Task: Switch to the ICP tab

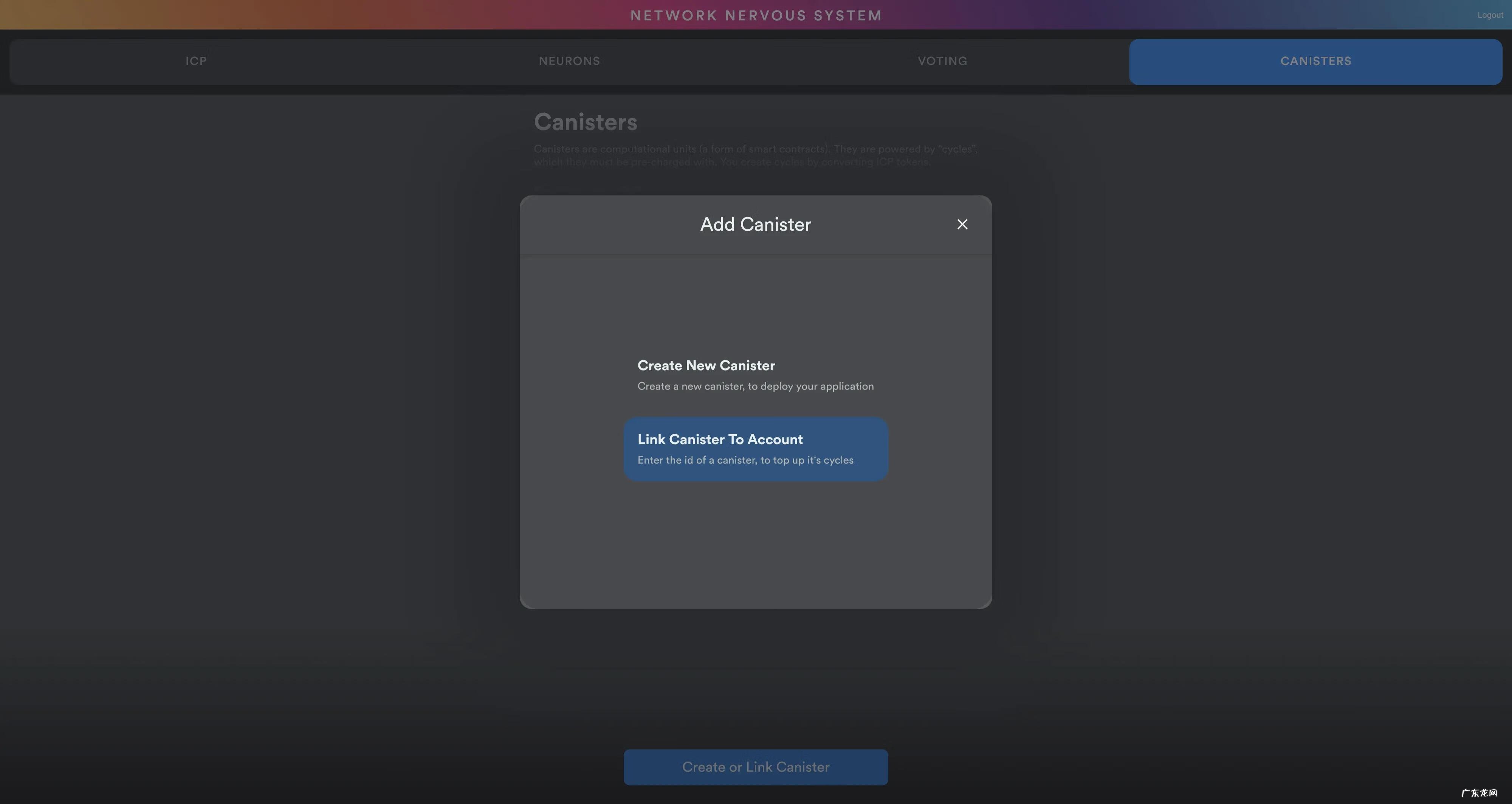Action: [196, 61]
